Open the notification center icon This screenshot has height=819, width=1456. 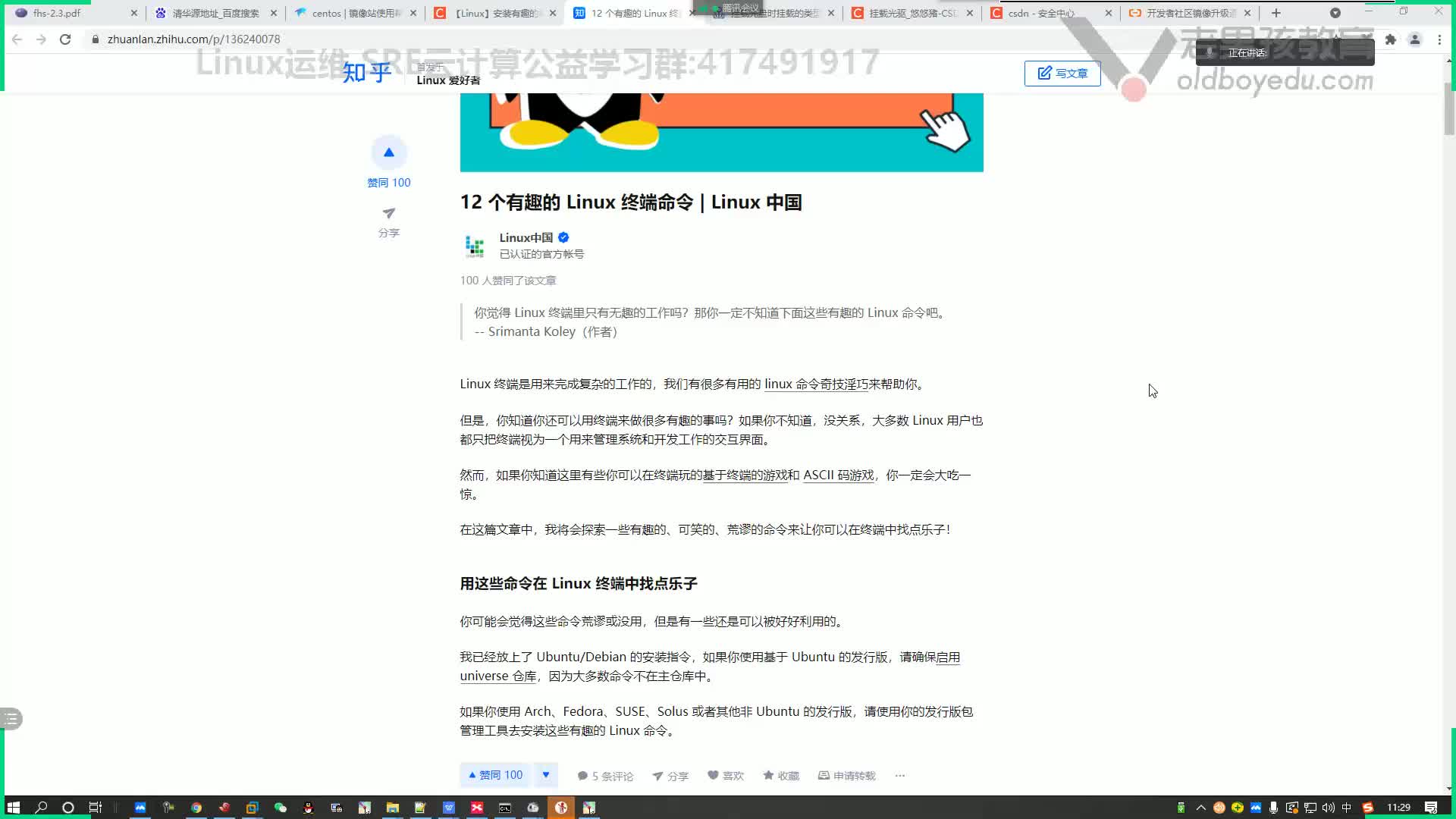pos(1431,808)
